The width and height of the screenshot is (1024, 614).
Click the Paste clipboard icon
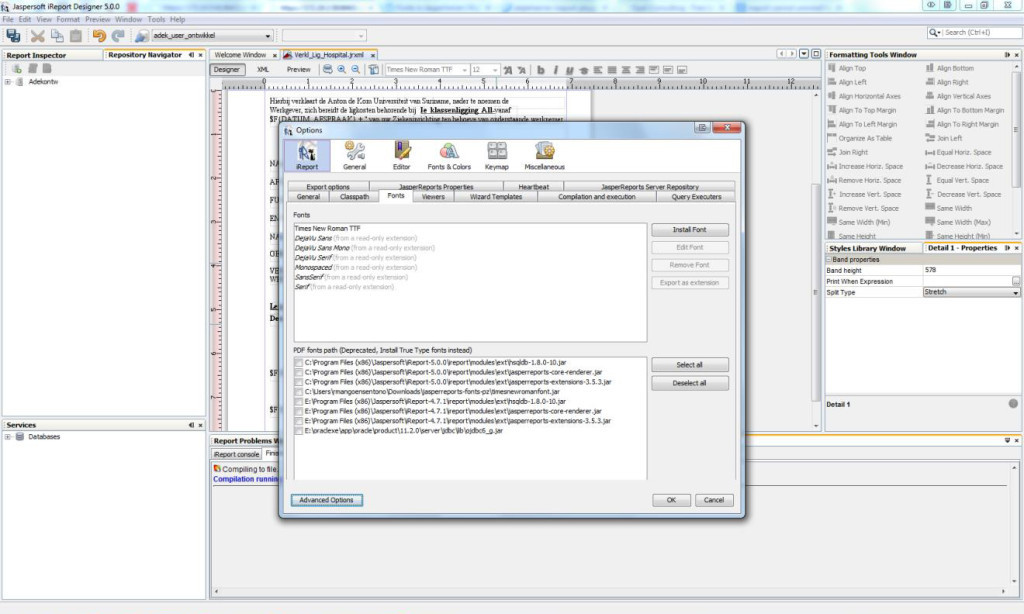(76, 35)
